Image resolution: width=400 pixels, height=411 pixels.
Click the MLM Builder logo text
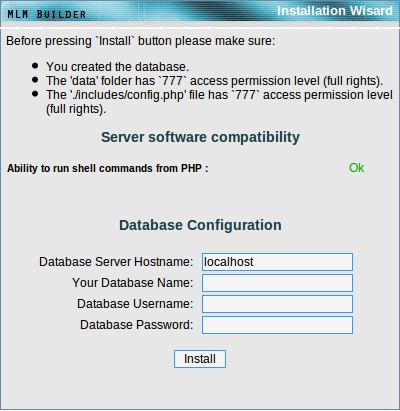click(x=47, y=14)
